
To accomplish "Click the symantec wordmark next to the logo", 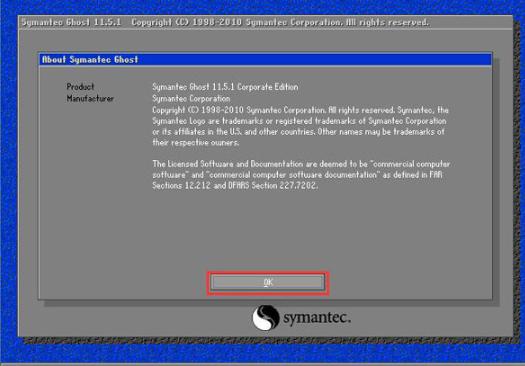I will tap(317, 317).
